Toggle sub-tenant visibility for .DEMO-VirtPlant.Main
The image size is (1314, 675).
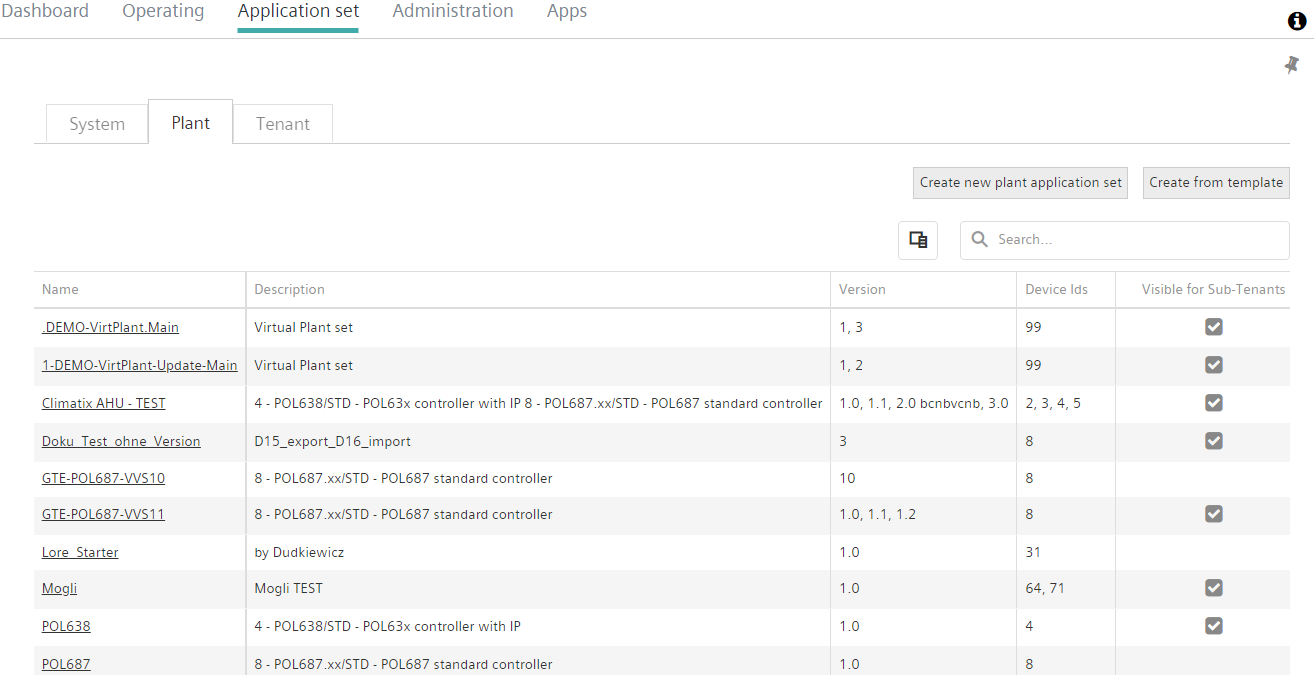1213,327
